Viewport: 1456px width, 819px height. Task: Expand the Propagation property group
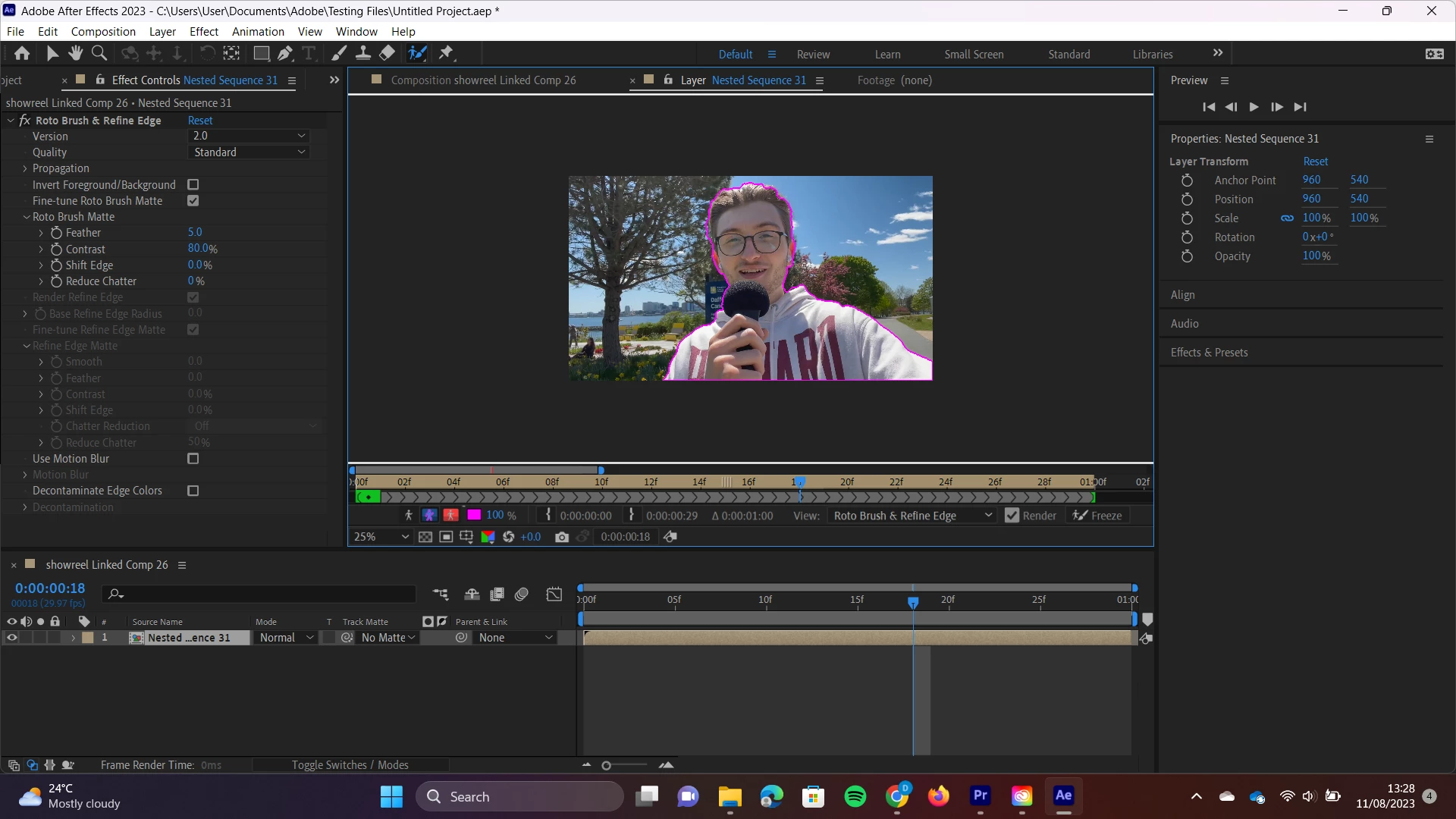(25, 168)
